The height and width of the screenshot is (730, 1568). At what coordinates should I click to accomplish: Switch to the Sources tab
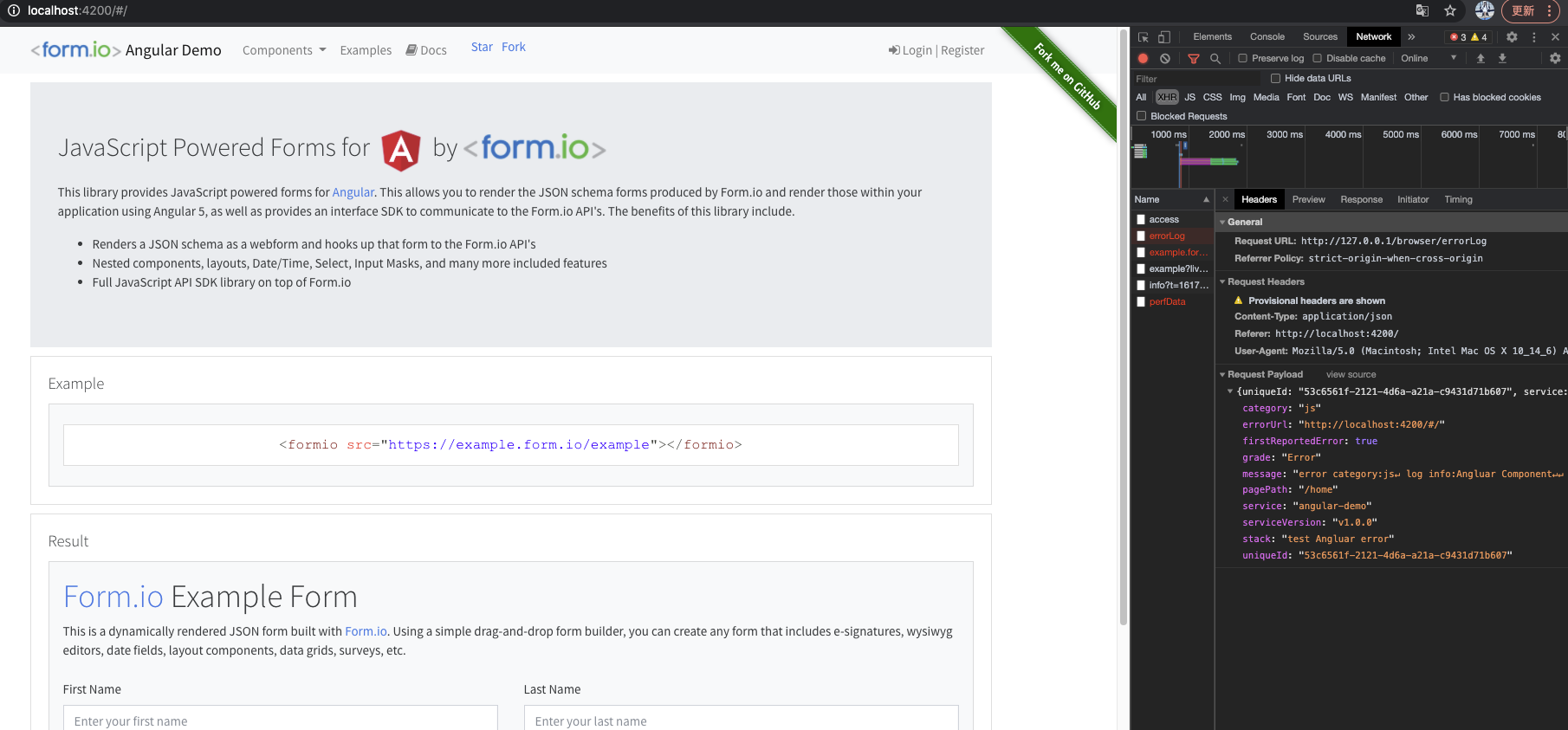(1320, 37)
